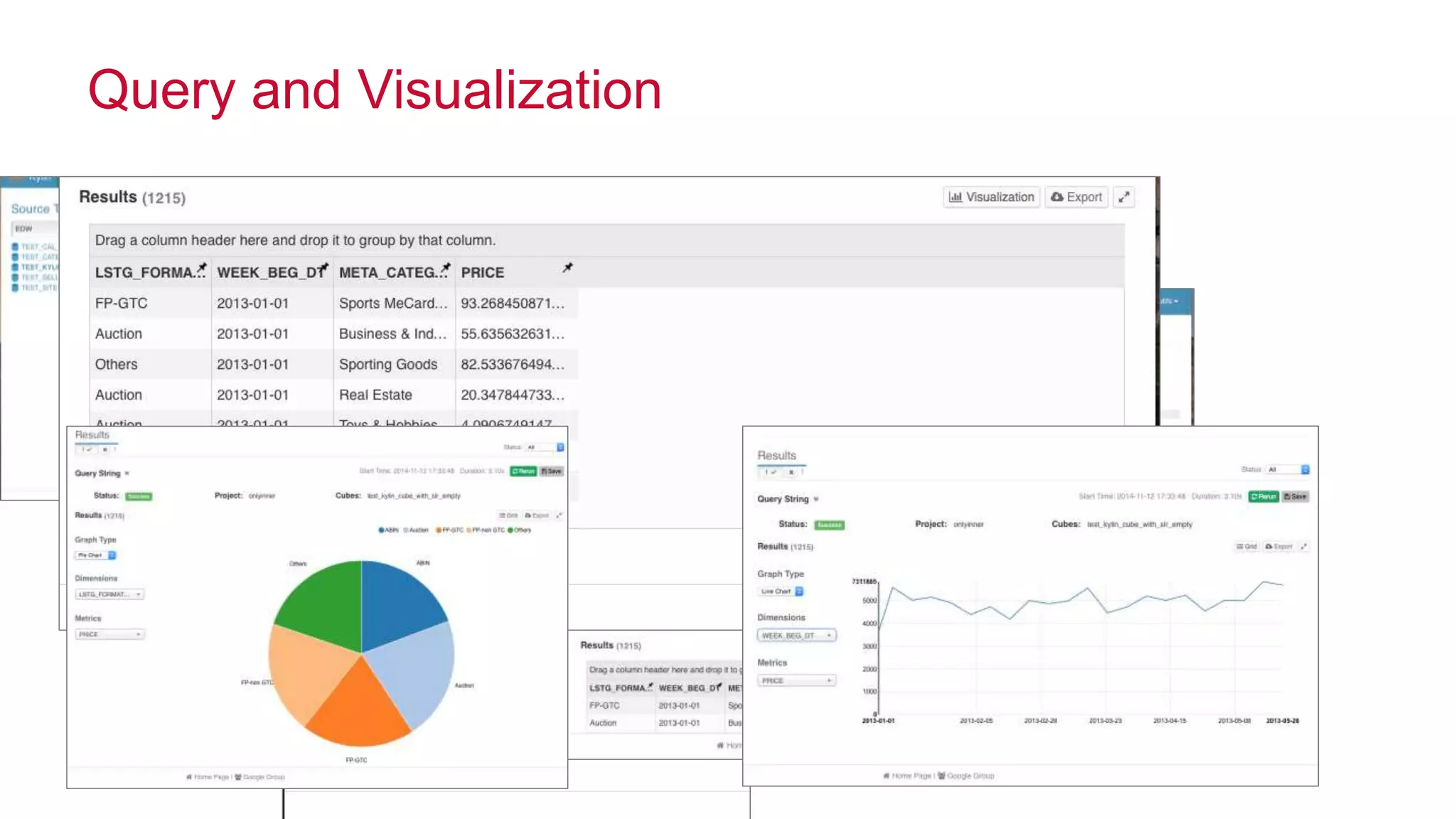This screenshot has width=1456, height=819.
Task: Click small Export in pie chart panel
Action: click(x=537, y=515)
